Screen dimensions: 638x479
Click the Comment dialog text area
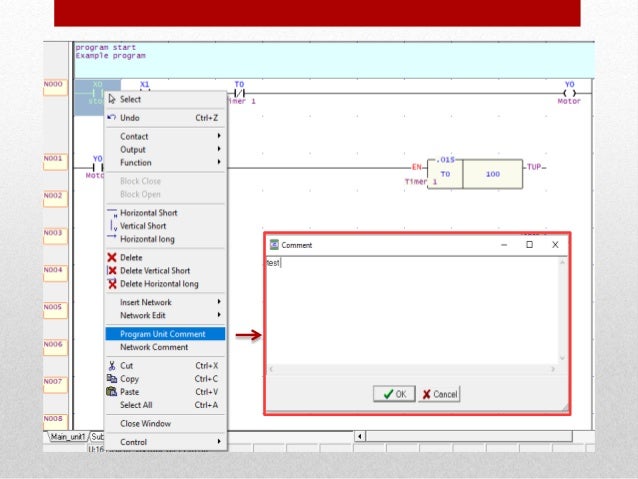[412, 311]
